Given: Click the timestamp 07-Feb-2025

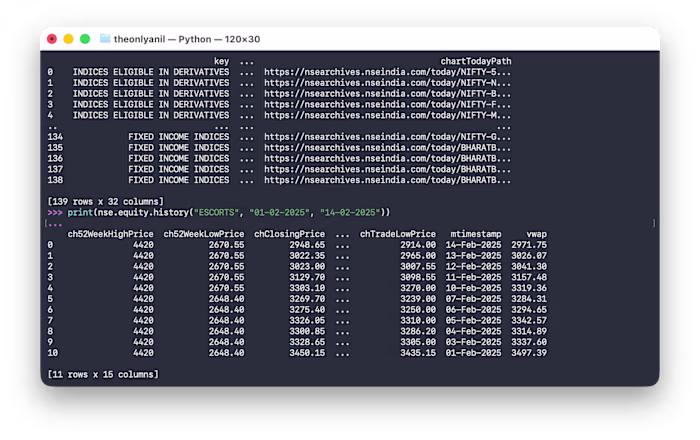Looking at the screenshot, I should coord(474,299).
